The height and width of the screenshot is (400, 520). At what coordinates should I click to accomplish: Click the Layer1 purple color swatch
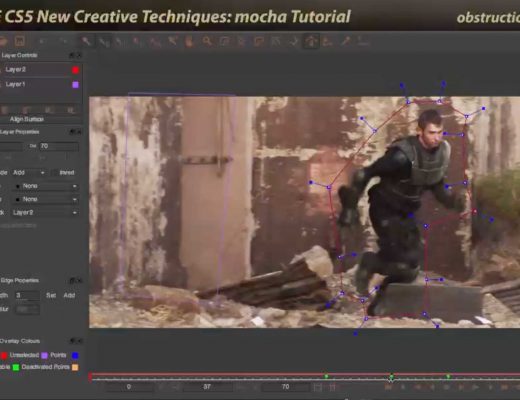76,85
